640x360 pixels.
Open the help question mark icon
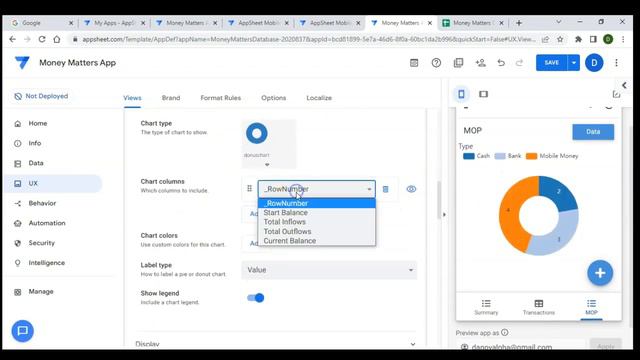[436, 63]
